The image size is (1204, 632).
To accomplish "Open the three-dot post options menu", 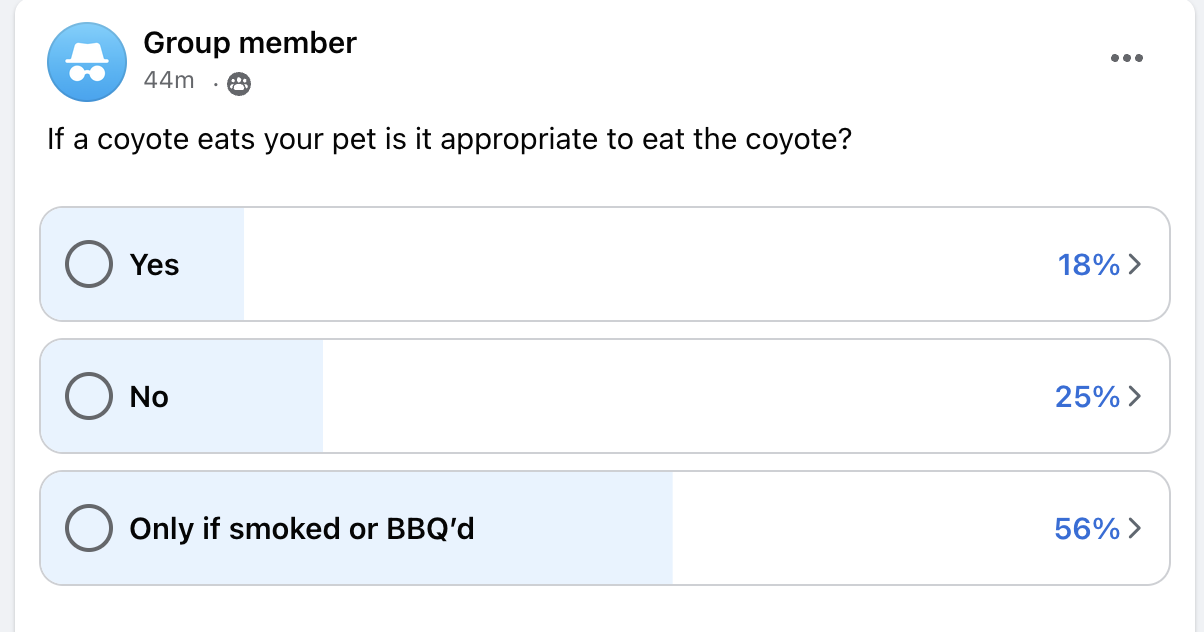I will 1126,58.
